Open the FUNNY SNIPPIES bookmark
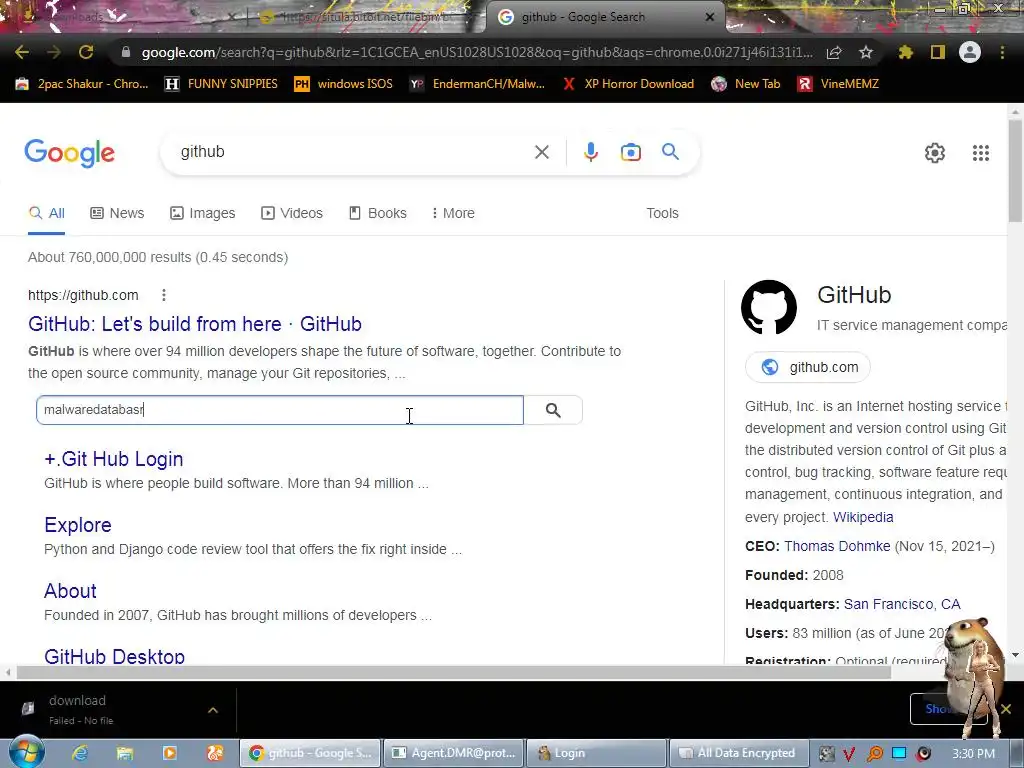Image resolution: width=1024 pixels, height=768 pixels. click(221, 84)
